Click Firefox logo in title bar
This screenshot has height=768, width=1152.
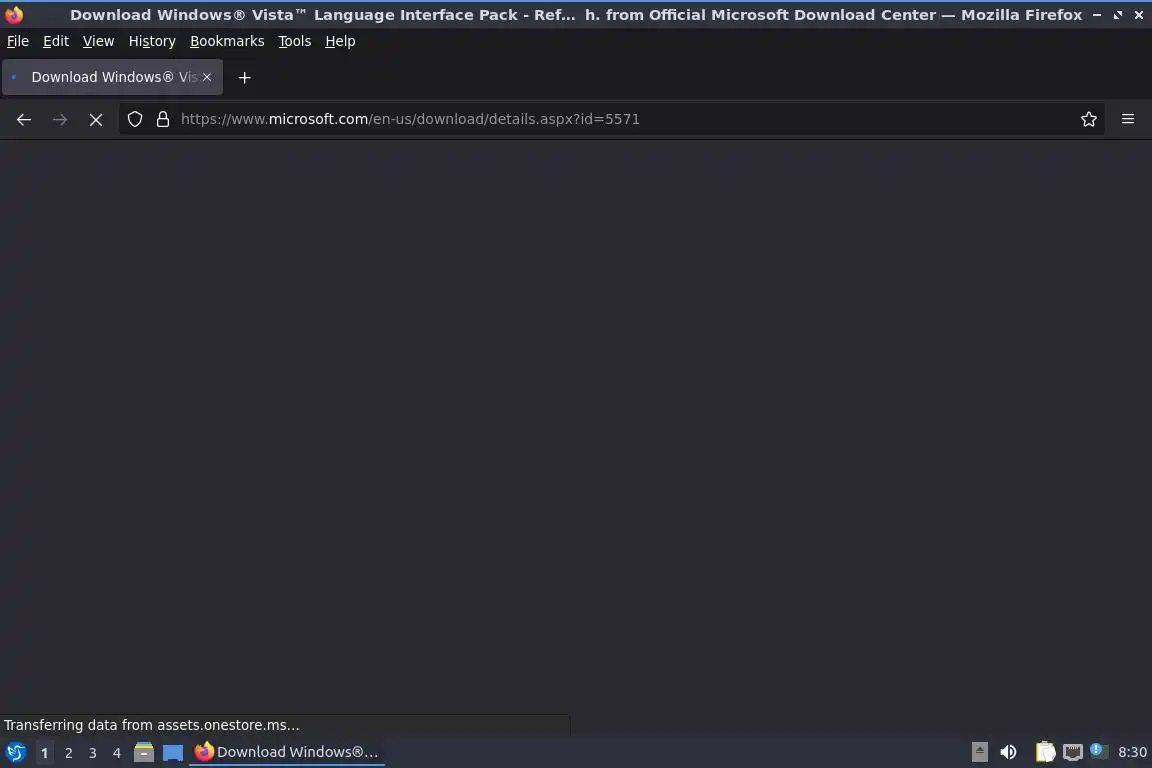(14, 15)
